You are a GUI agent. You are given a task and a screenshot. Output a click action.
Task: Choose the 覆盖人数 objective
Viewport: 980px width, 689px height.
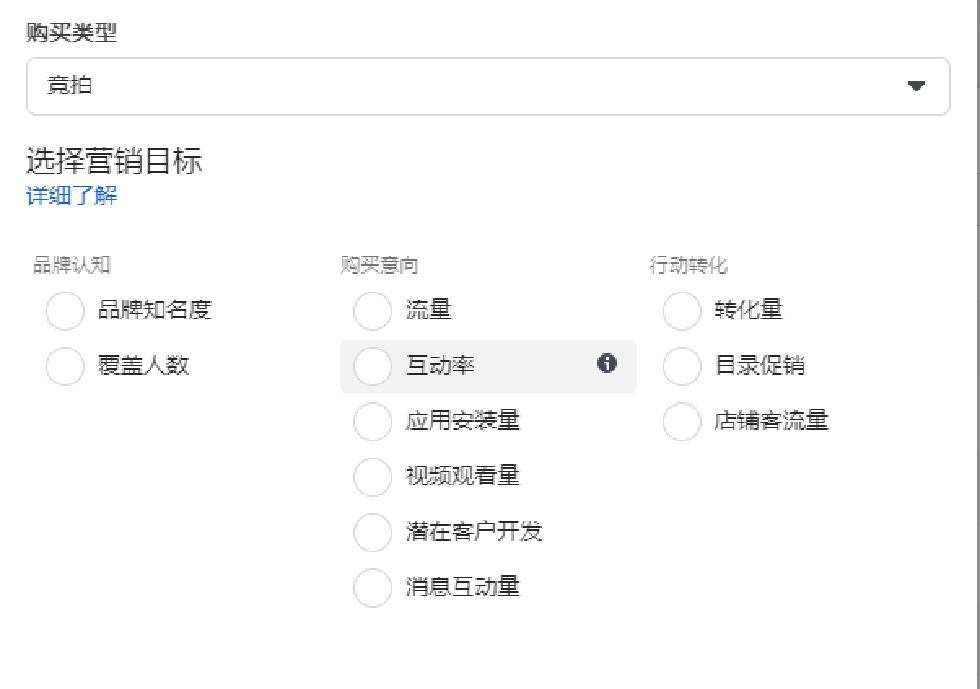click(65, 367)
